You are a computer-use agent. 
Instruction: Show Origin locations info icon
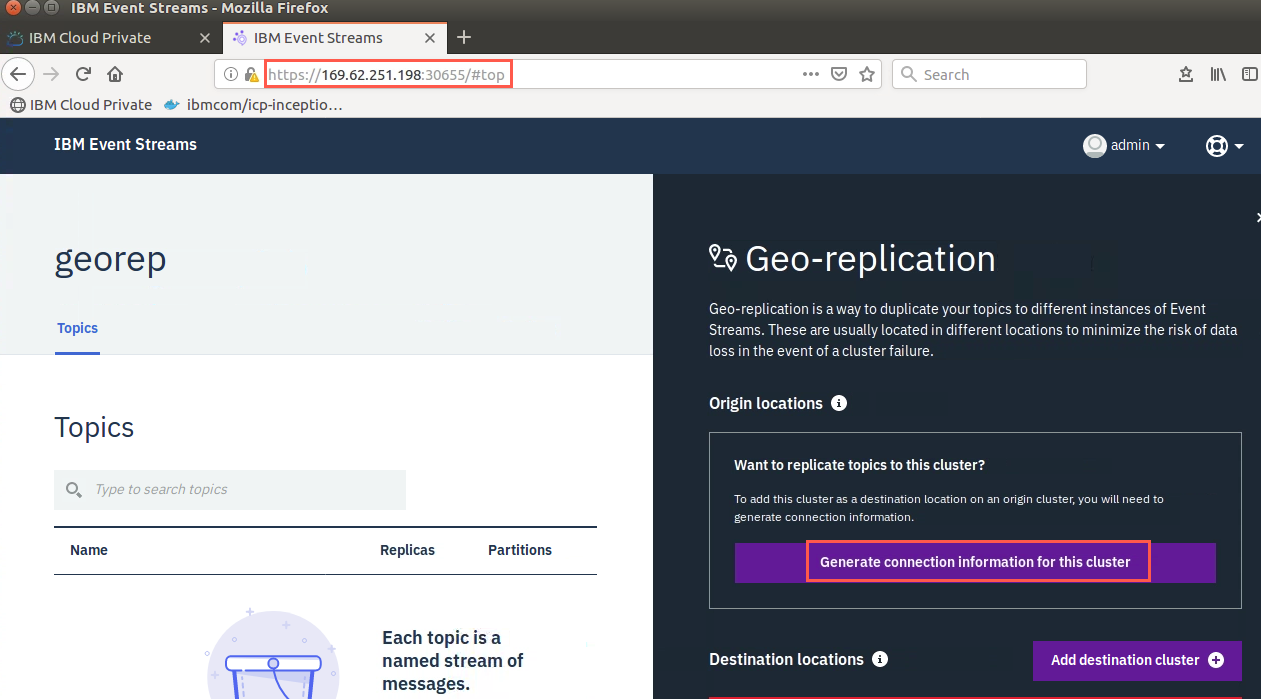pos(839,403)
